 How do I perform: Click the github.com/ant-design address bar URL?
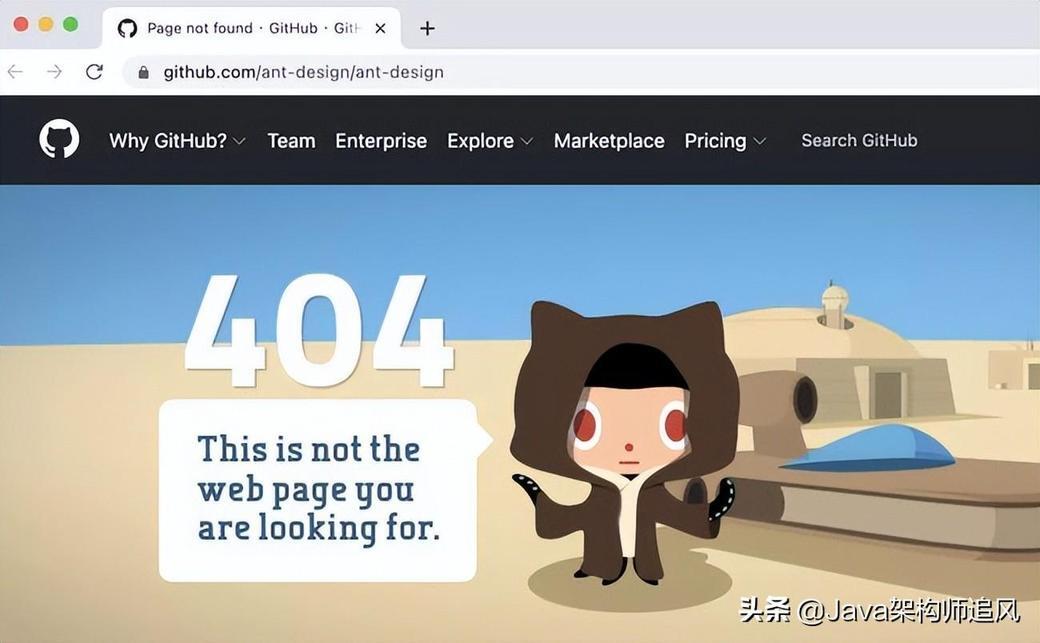coord(303,72)
